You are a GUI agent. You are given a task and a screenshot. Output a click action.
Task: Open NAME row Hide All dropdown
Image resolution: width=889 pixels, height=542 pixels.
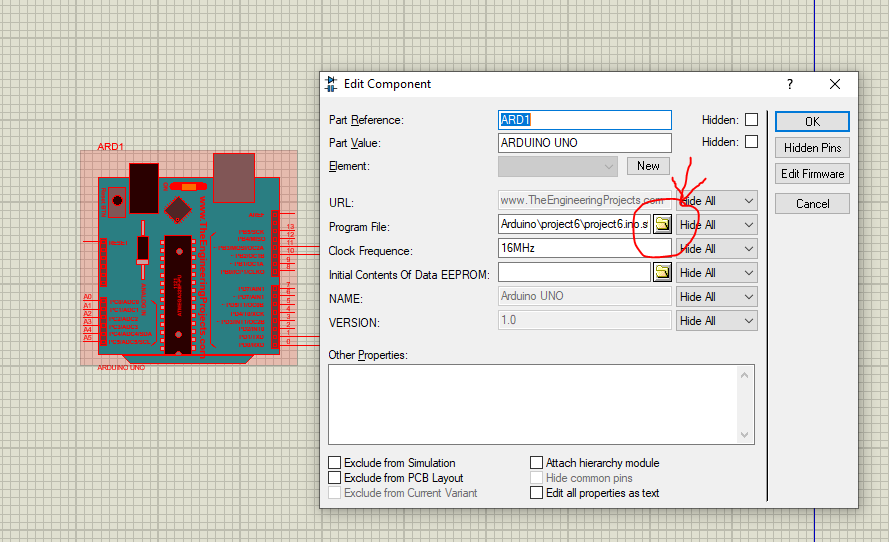tap(717, 297)
